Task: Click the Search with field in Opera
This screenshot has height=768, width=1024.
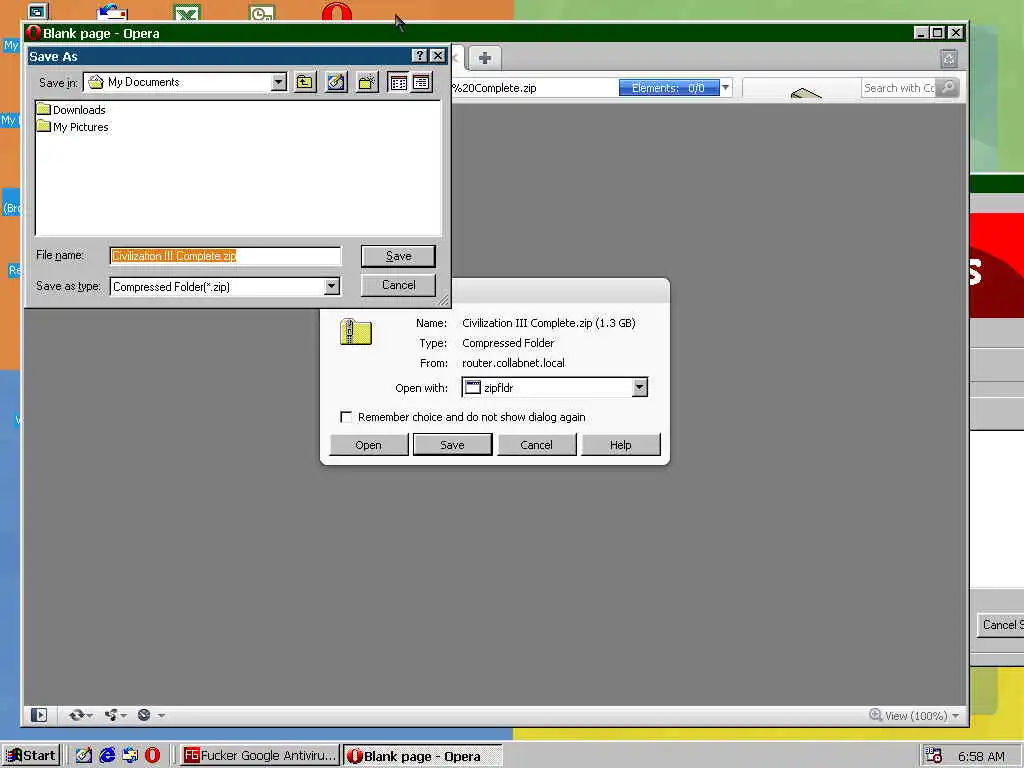Action: click(899, 88)
